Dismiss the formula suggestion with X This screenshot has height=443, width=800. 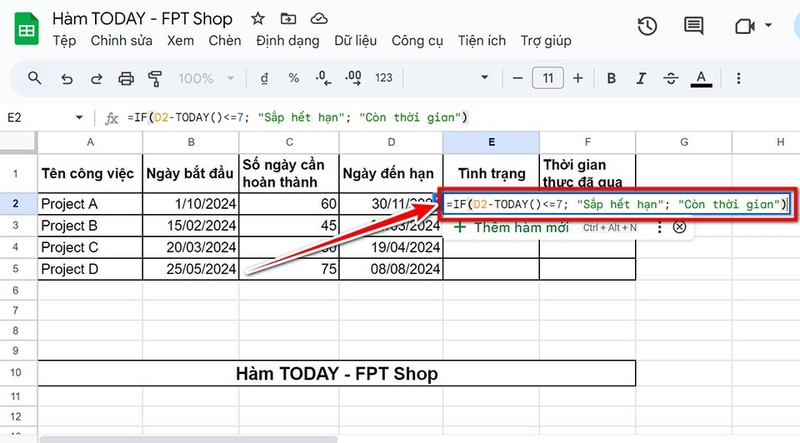point(679,227)
